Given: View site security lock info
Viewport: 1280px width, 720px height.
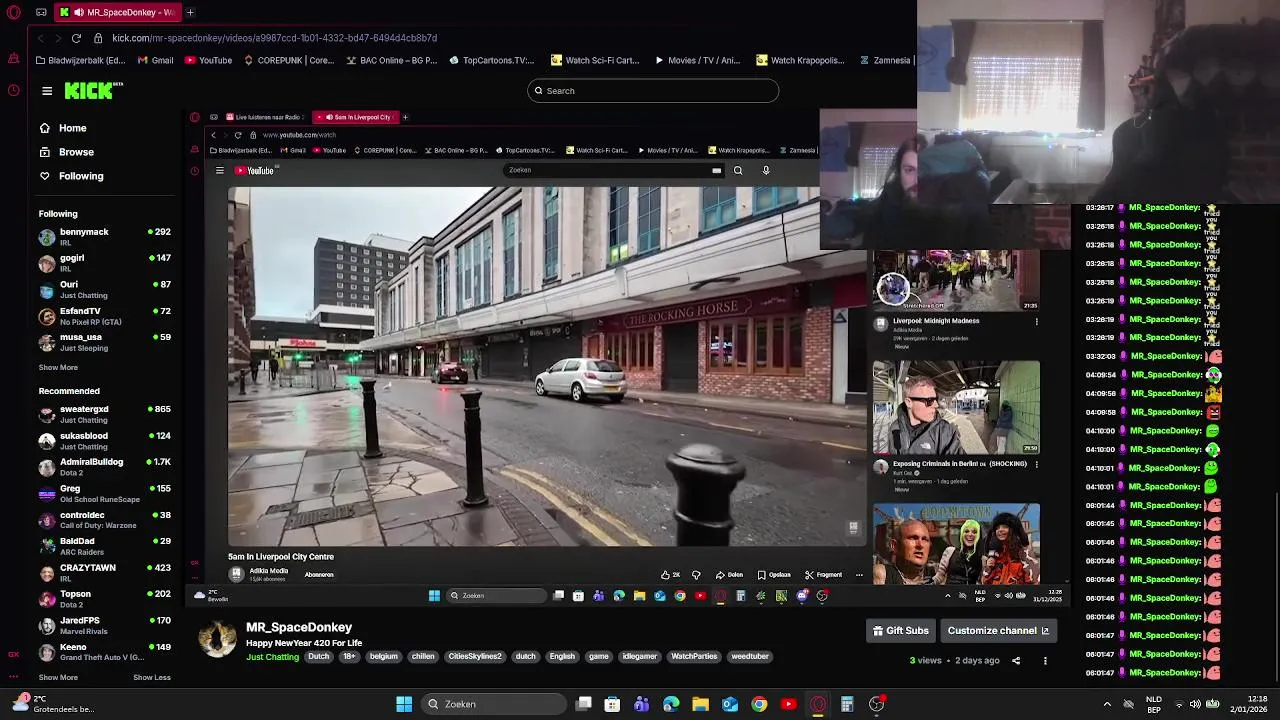Looking at the screenshot, I should [98, 38].
